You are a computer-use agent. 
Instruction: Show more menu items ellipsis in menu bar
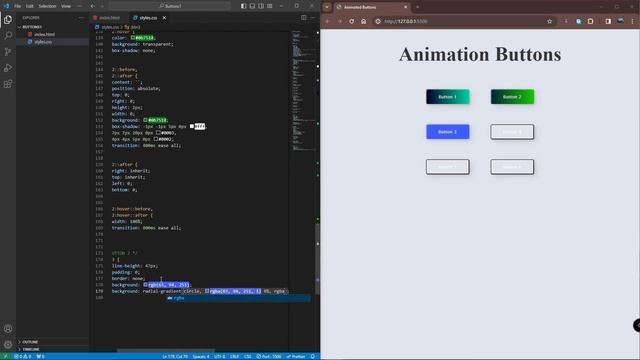(80, 6)
